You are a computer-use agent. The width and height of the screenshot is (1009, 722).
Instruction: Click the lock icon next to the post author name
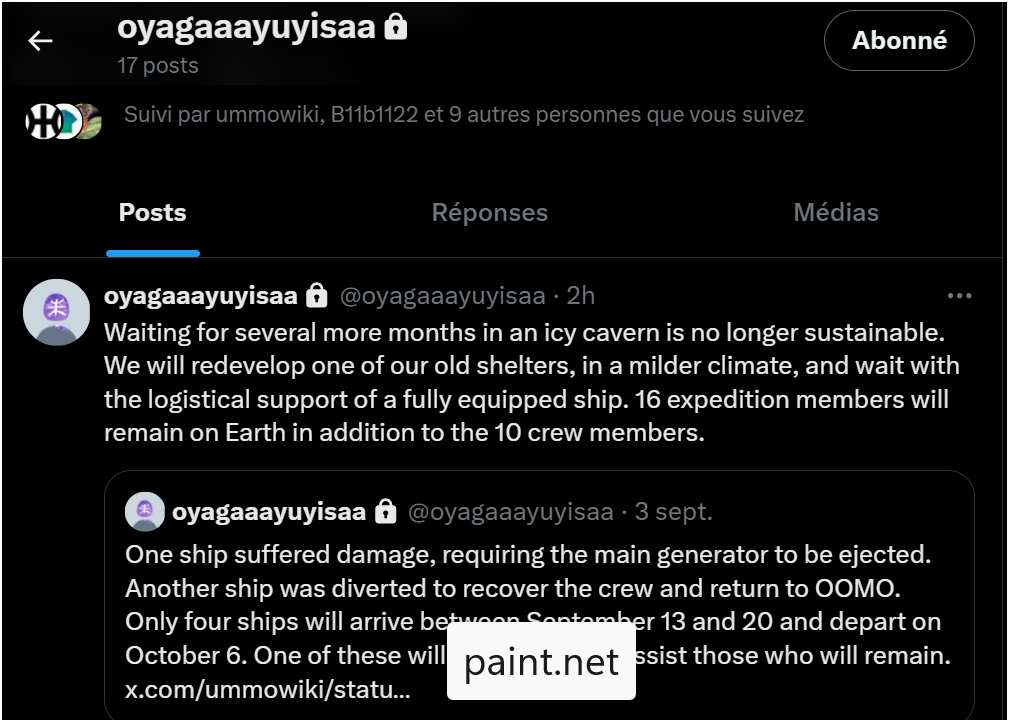pos(317,296)
